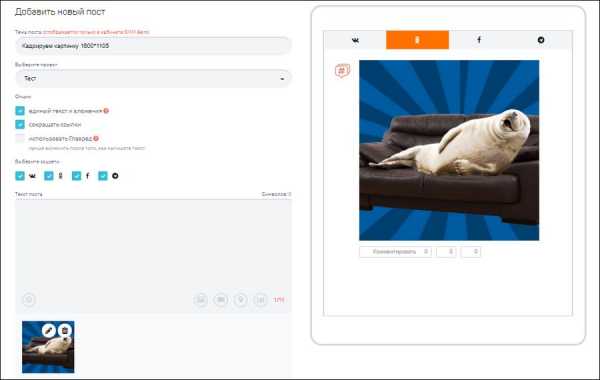Click the trash delete icon on image thumbnail
This screenshot has height=380, width=600.
65,330
